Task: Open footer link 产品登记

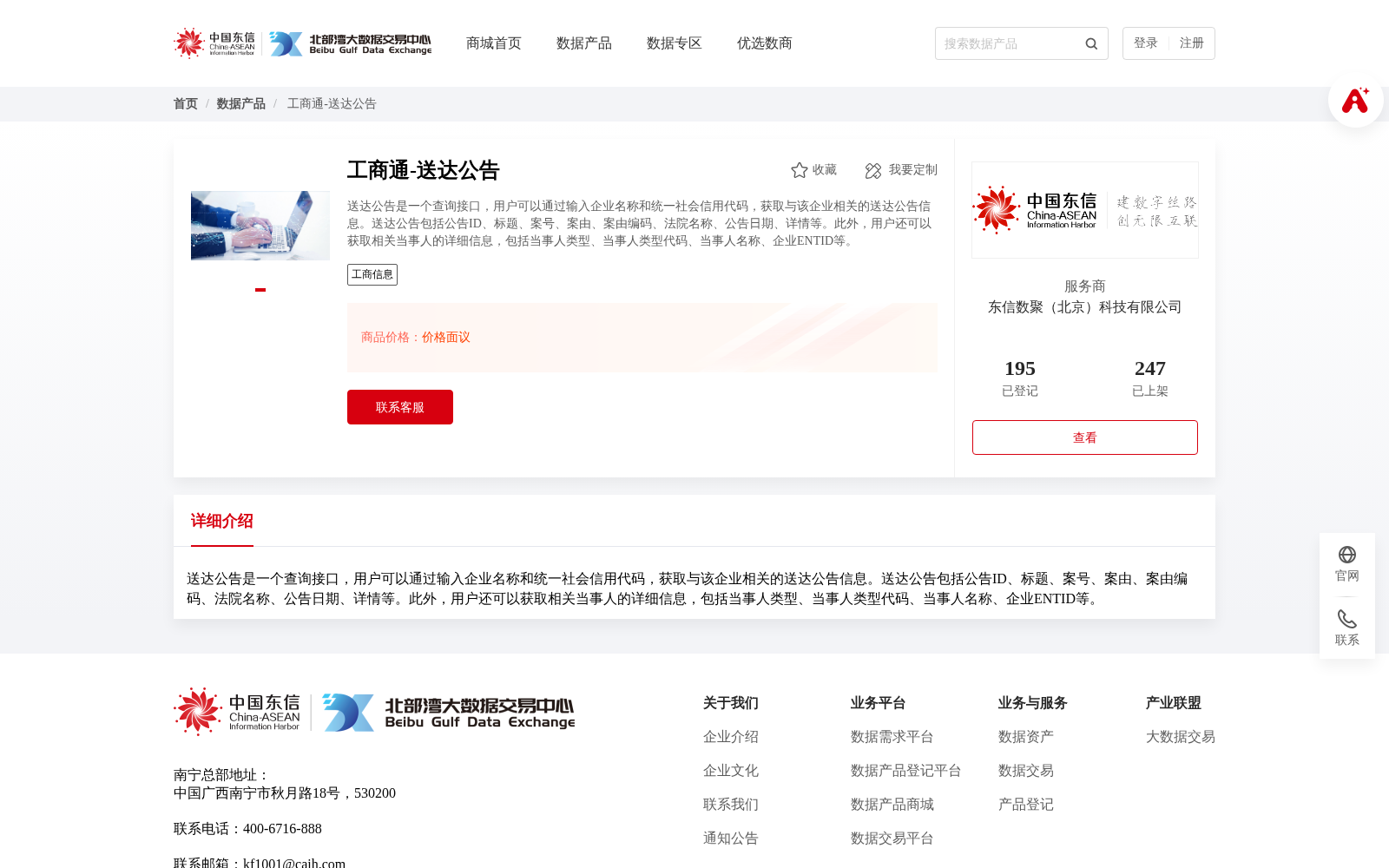Action: click(1026, 805)
